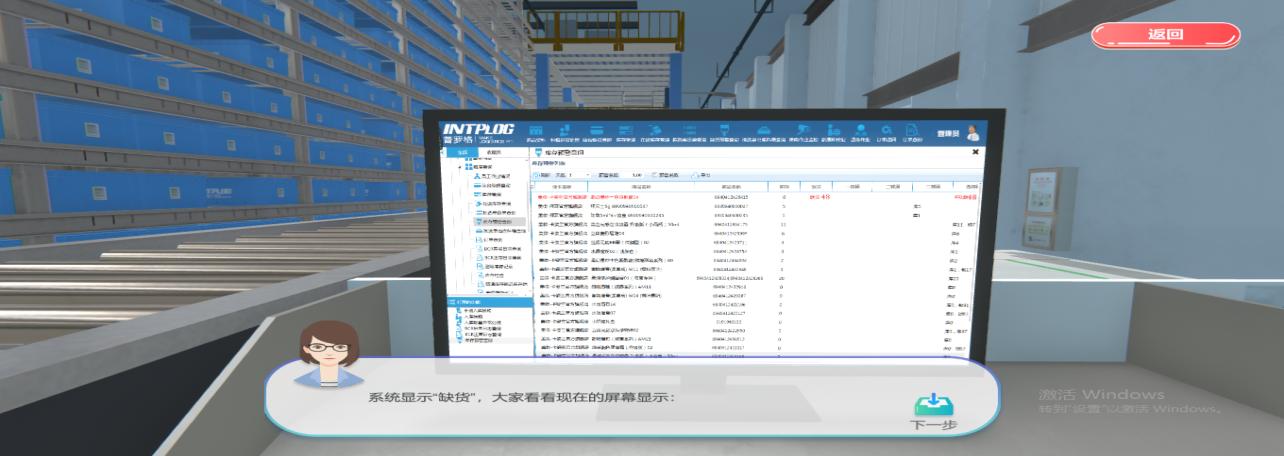Click the document icon at toolbar end
This screenshot has height=456, width=1284.
910,130
